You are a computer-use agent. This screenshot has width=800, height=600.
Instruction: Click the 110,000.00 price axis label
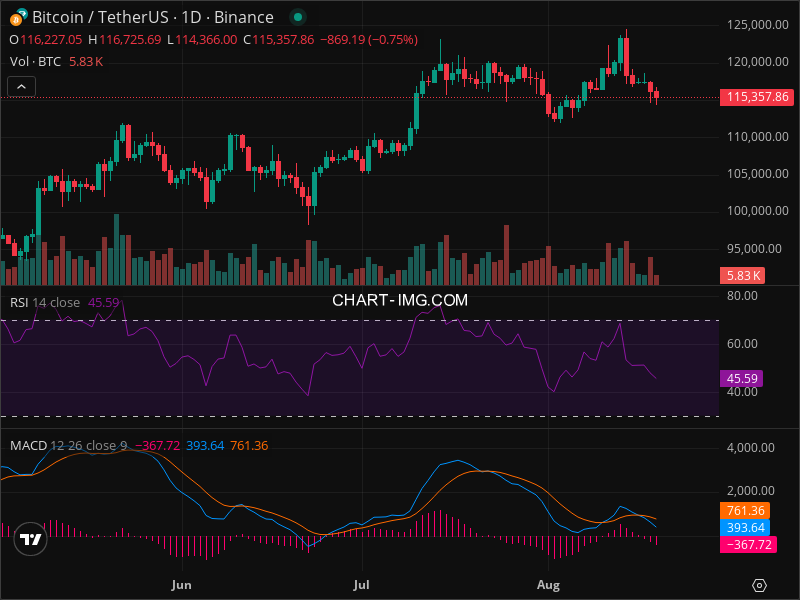click(758, 137)
